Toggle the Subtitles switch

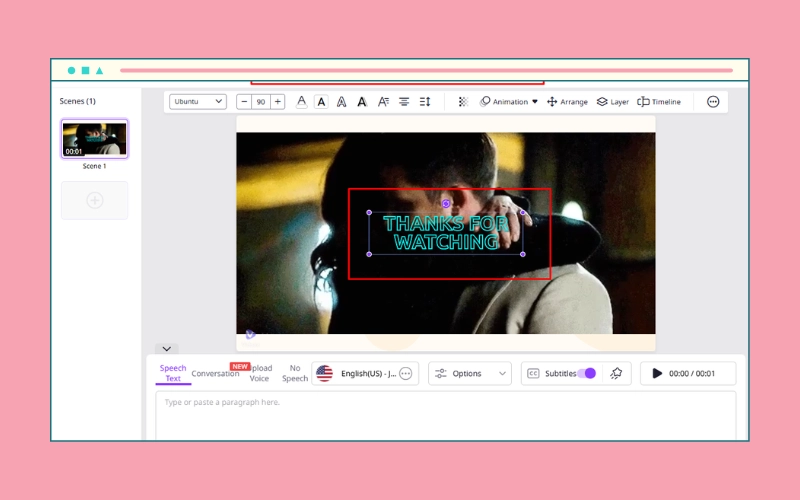click(587, 373)
